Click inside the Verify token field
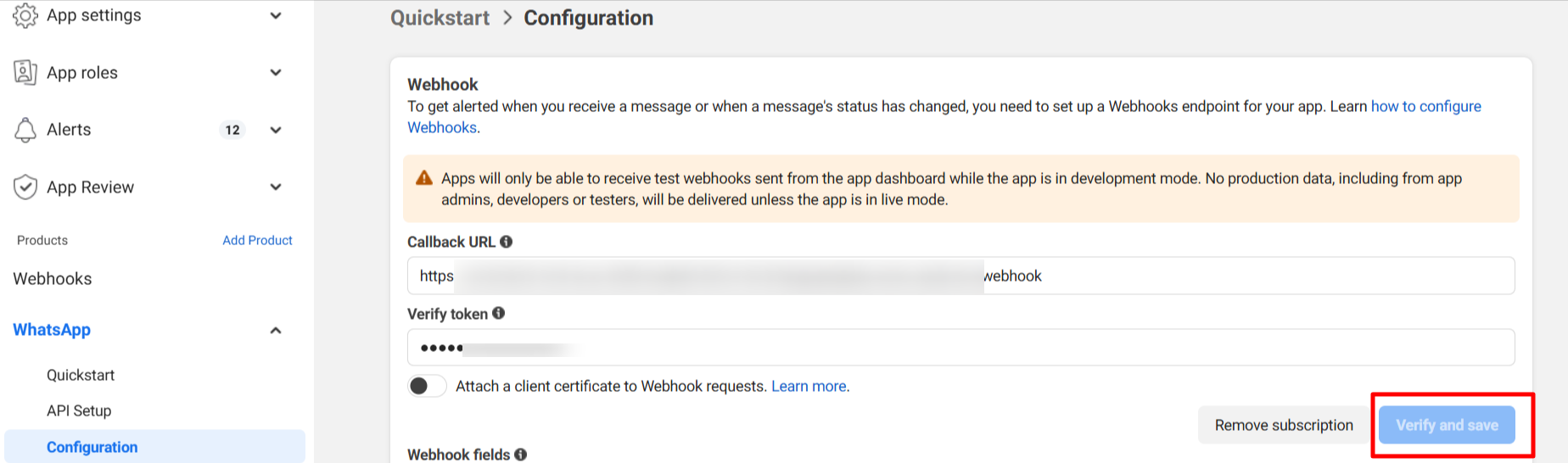This screenshot has height=463, width=1568. (x=960, y=348)
